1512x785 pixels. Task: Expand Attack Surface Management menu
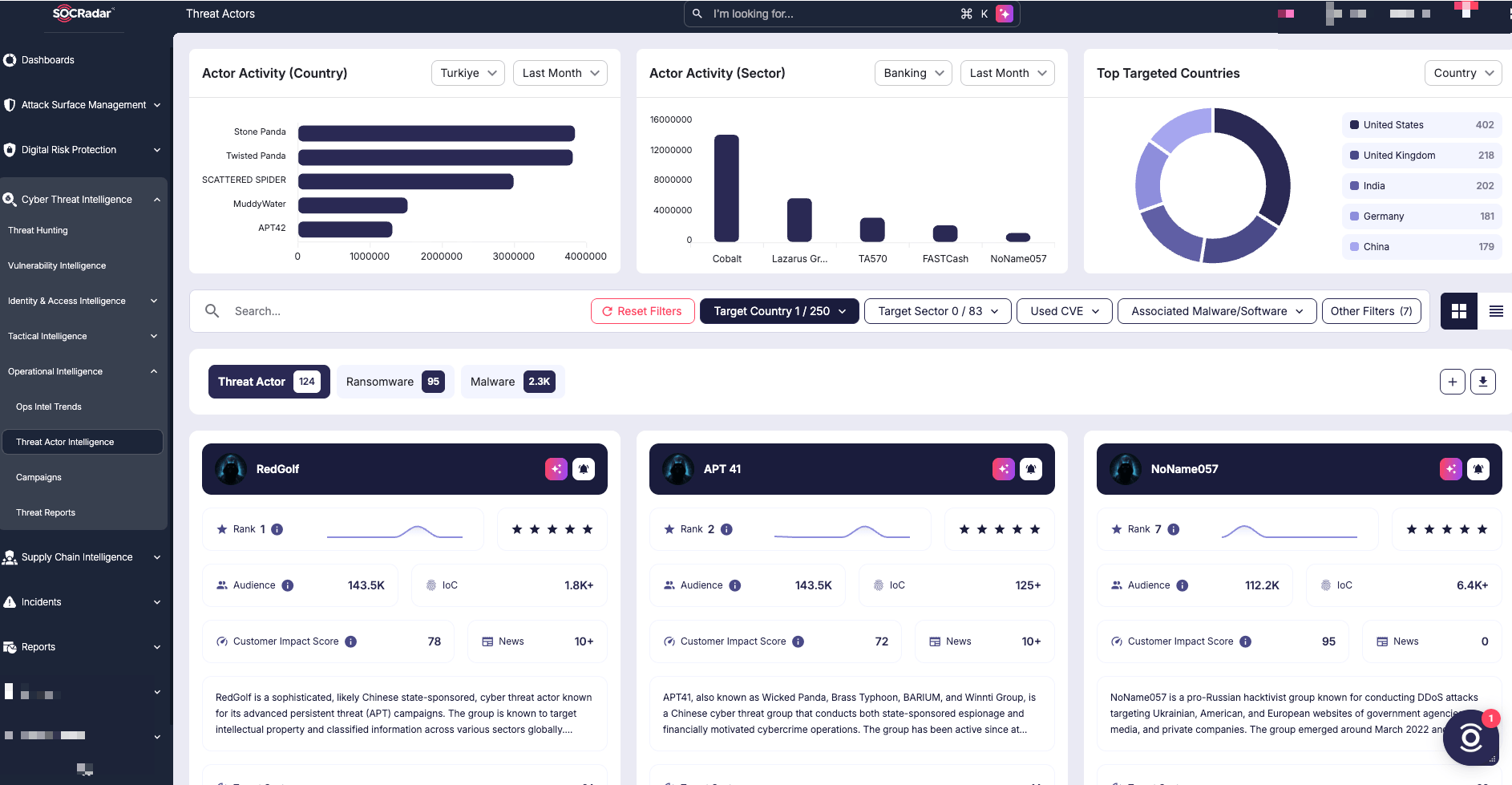[83, 105]
